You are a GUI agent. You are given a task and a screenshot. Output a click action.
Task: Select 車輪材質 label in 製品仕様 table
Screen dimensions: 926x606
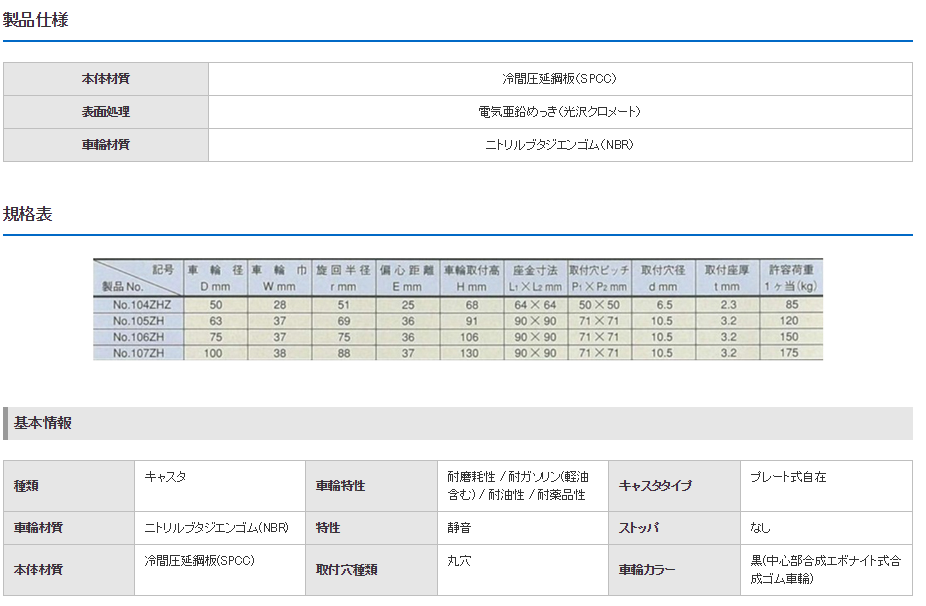(x=106, y=145)
